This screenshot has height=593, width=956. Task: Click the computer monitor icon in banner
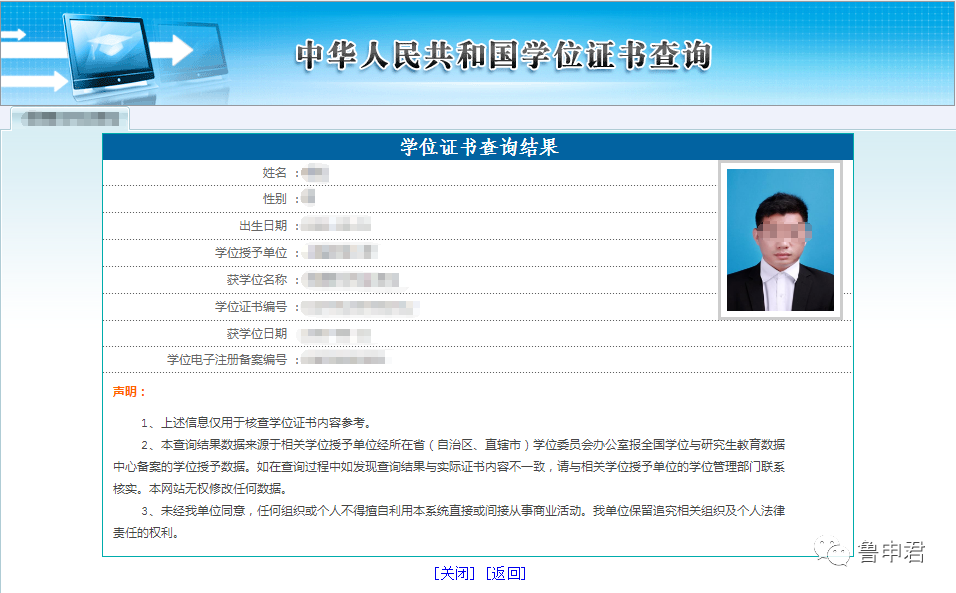point(109,54)
